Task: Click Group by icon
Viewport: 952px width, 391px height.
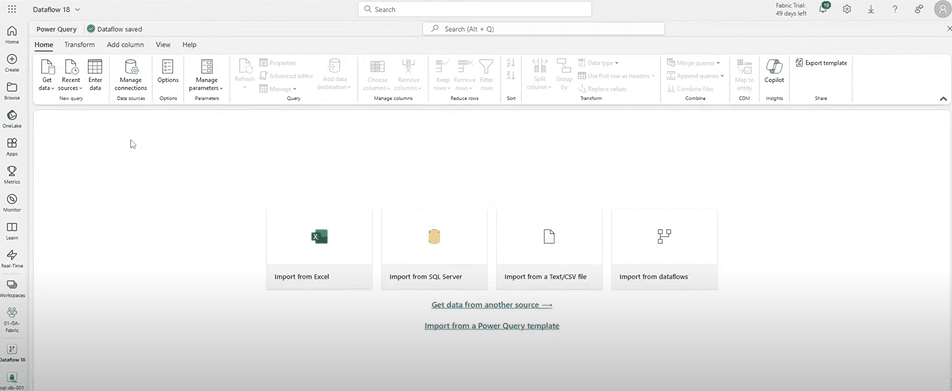Action: click(x=563, y=66)
